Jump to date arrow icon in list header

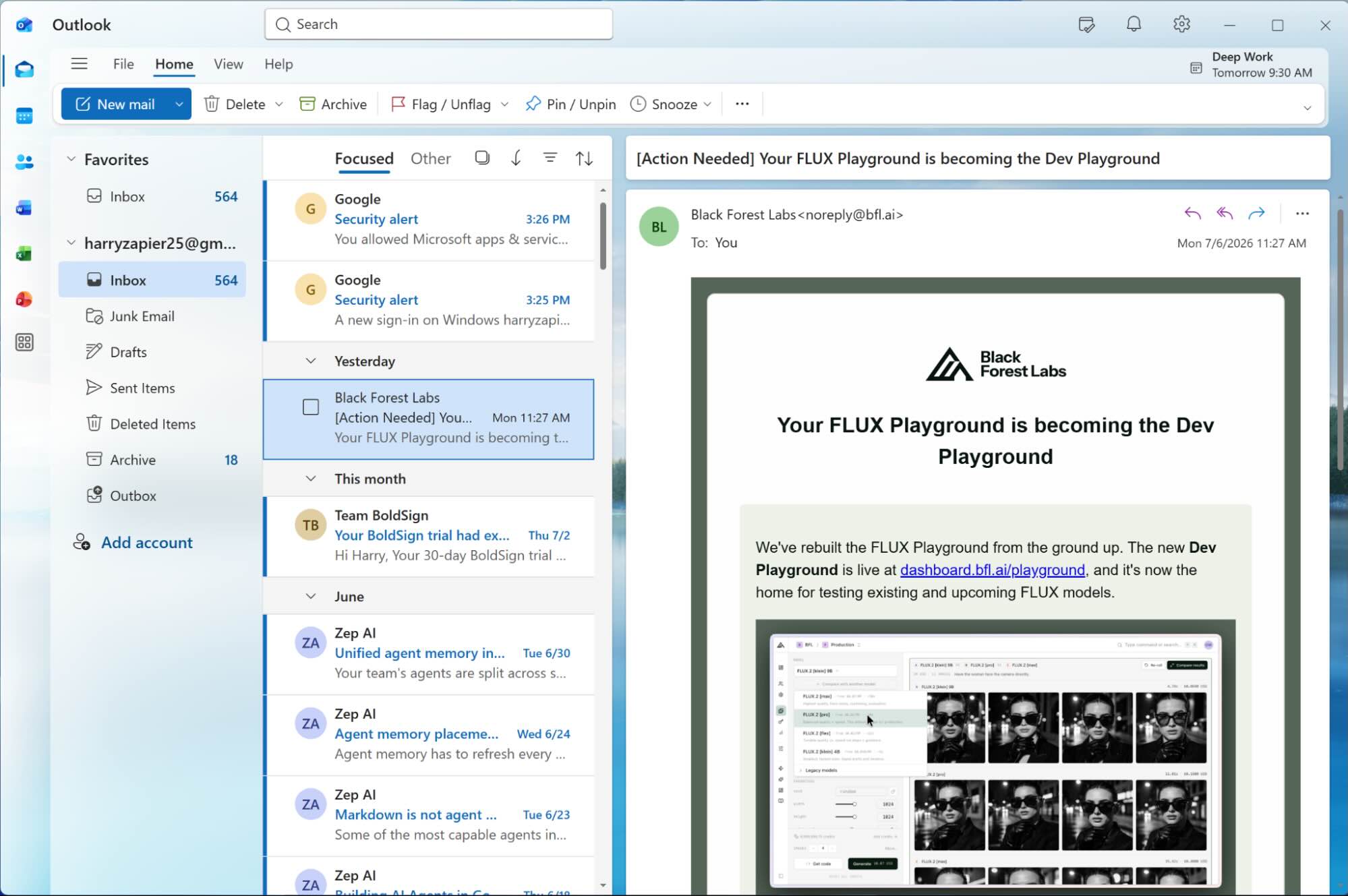pos(516,158)
